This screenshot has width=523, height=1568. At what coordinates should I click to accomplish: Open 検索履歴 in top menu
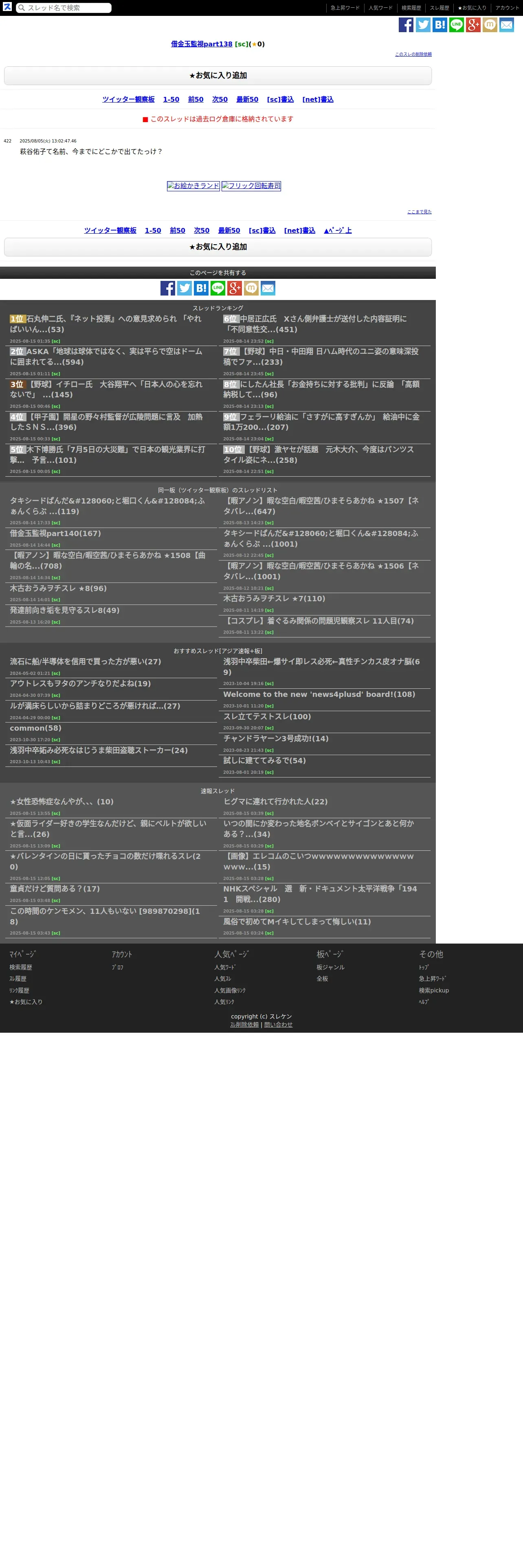click(411, 8)
